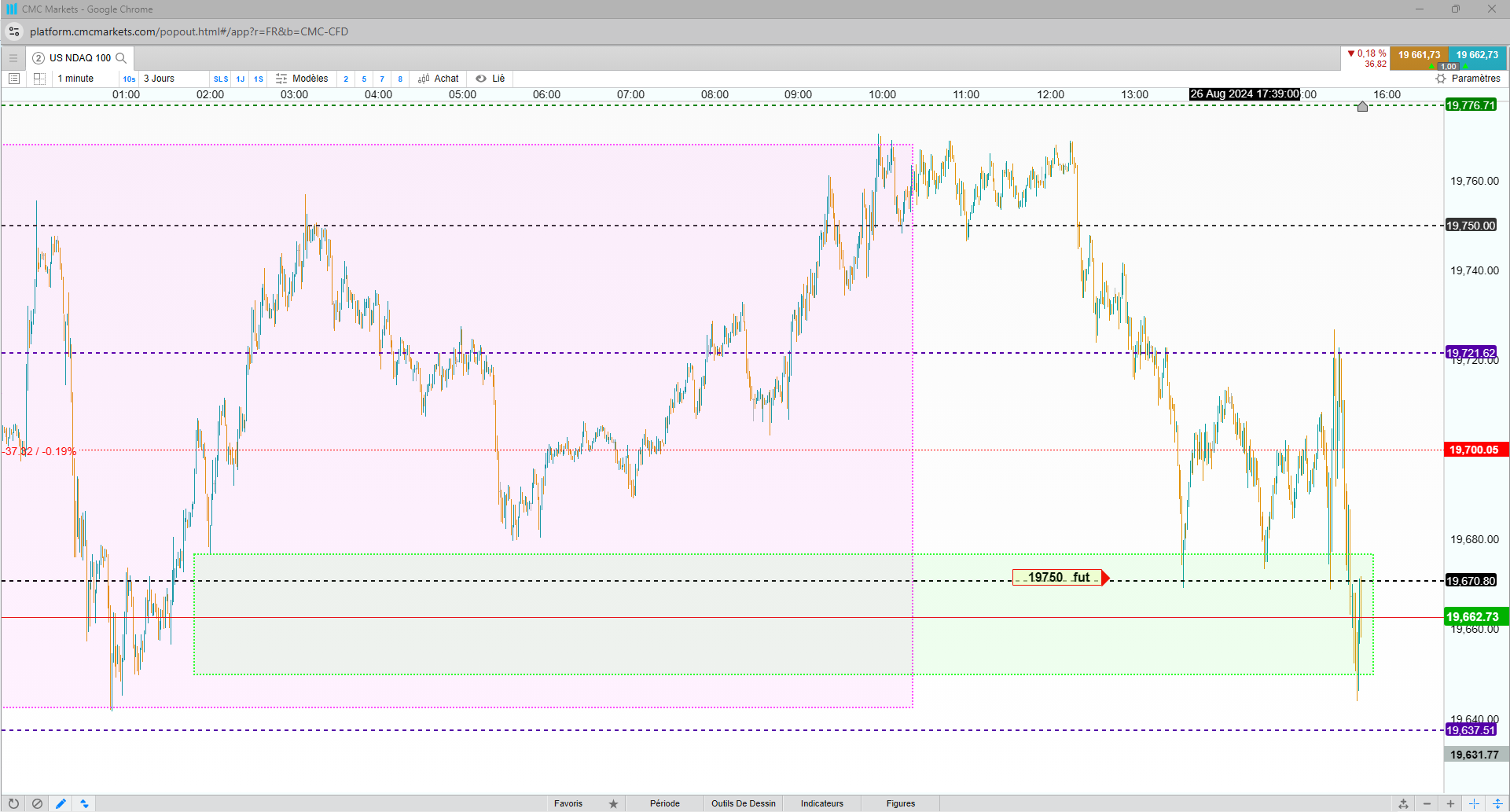Open the hamburger menu beside the chart tab
1510x812 pixels.
click(x=13, y=58)
